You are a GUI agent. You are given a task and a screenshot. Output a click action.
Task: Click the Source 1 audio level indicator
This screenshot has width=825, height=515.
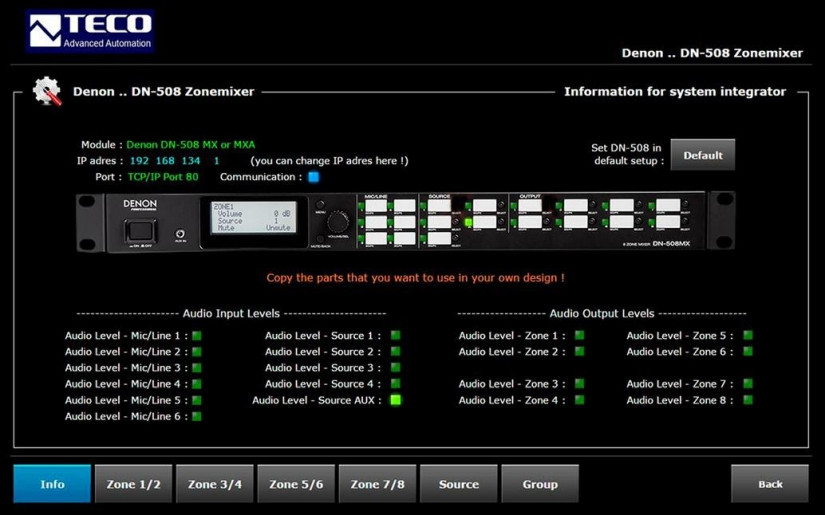395,336
